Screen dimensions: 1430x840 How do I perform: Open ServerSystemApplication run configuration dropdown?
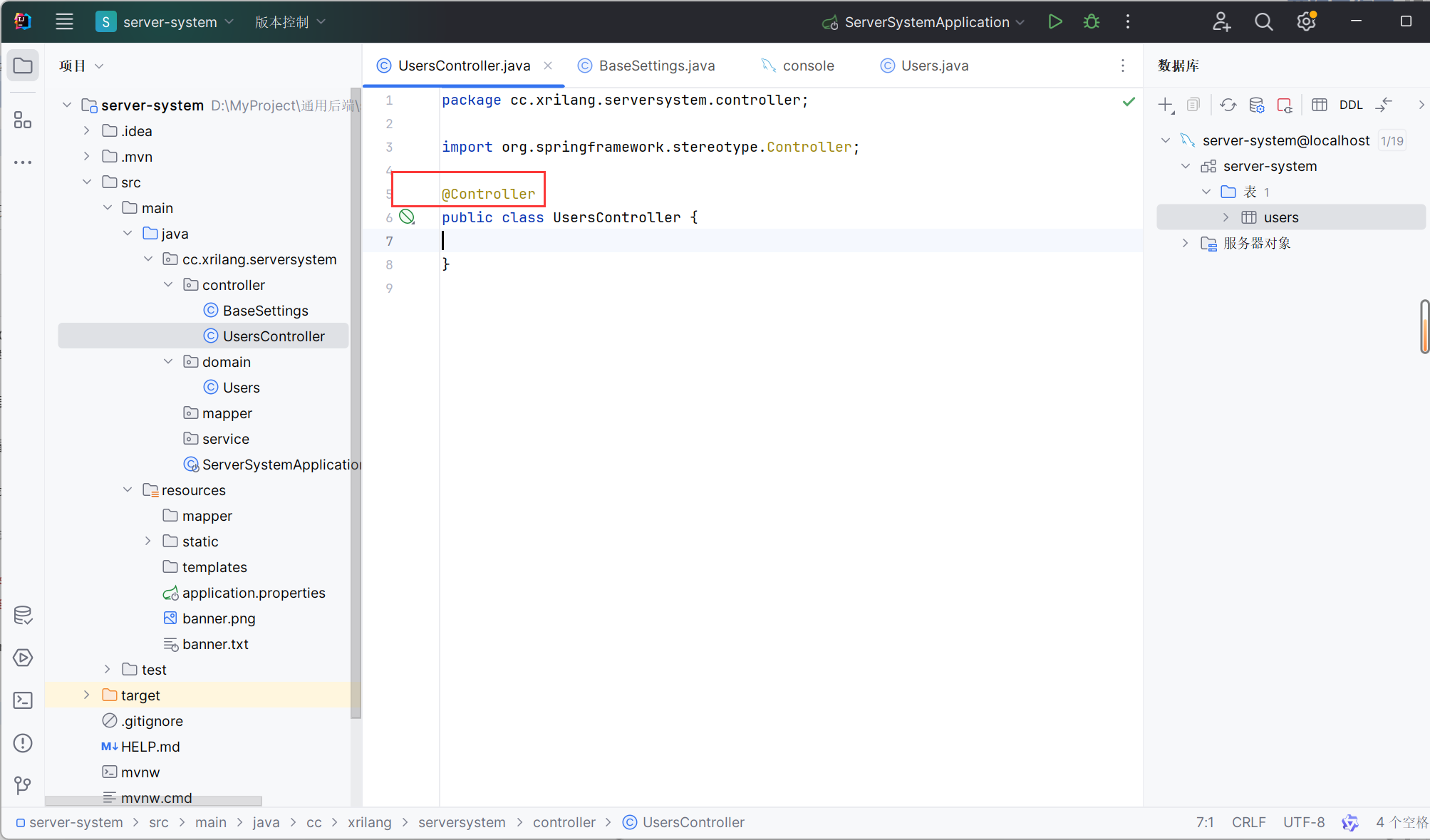click(924, 22)
